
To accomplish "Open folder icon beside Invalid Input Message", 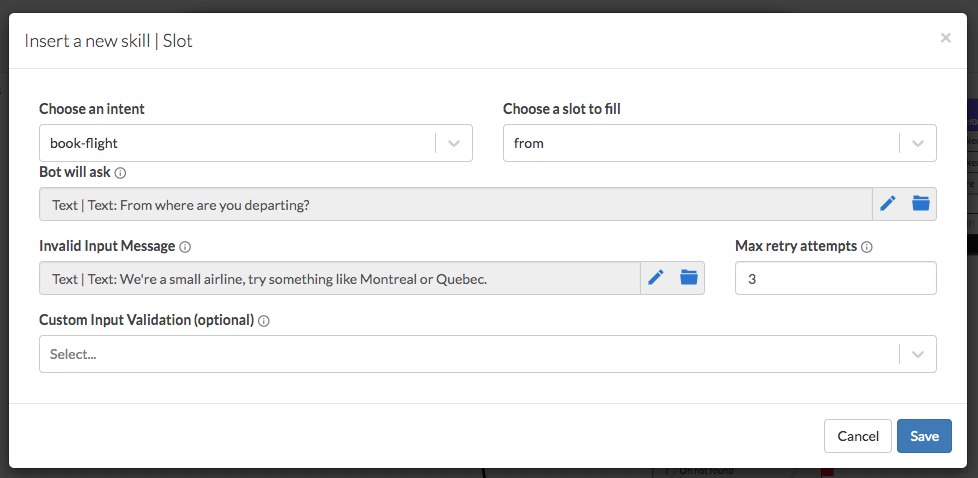I will click(x=689, y=278).
